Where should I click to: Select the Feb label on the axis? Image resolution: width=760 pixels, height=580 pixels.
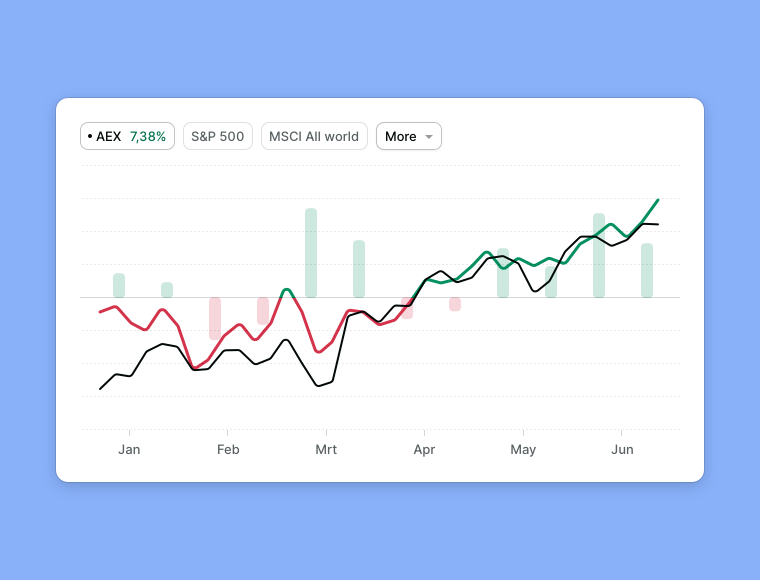click(228, 450)
